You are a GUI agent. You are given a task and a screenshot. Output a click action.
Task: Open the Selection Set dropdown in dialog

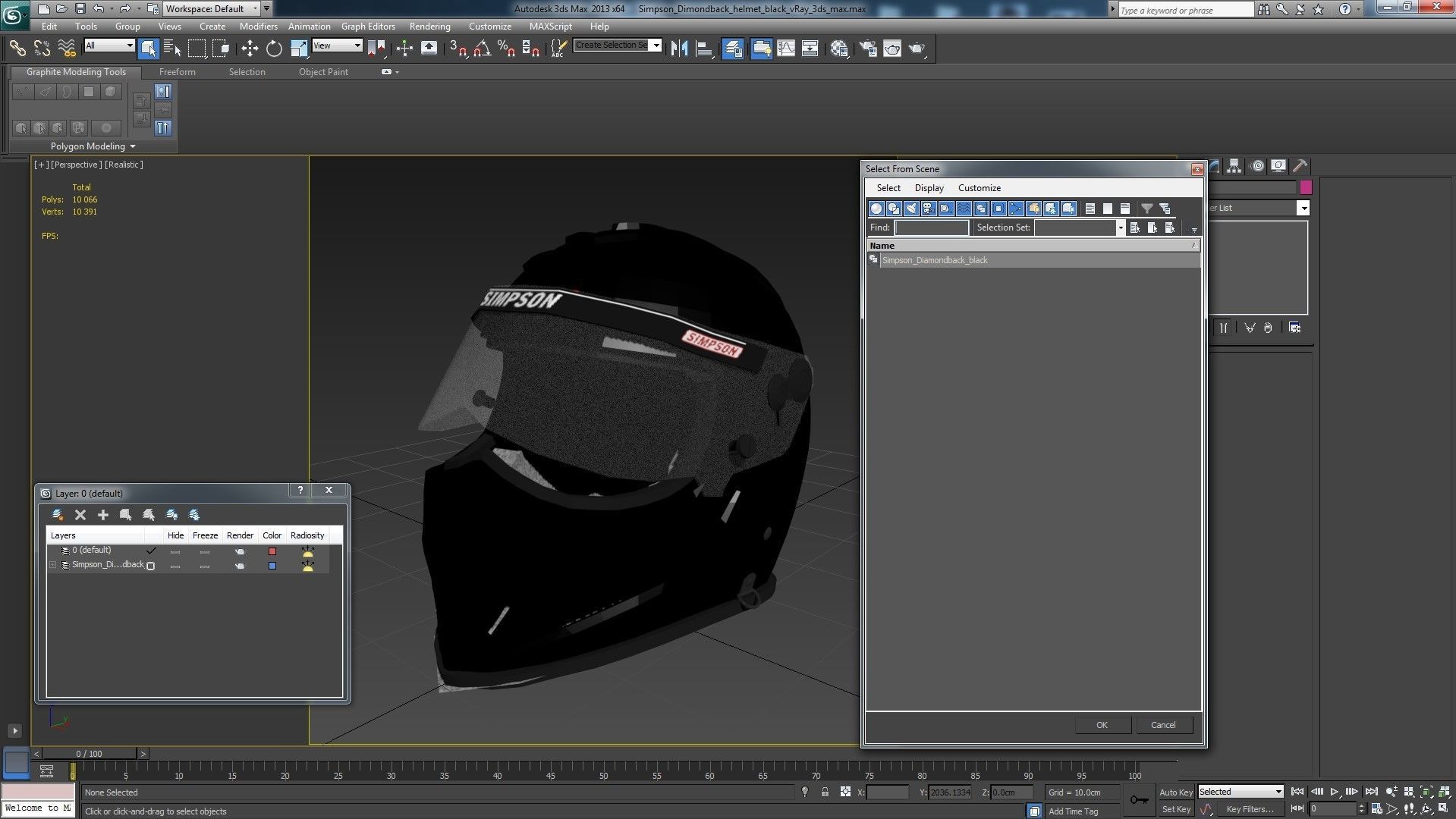coord(1120,227)
